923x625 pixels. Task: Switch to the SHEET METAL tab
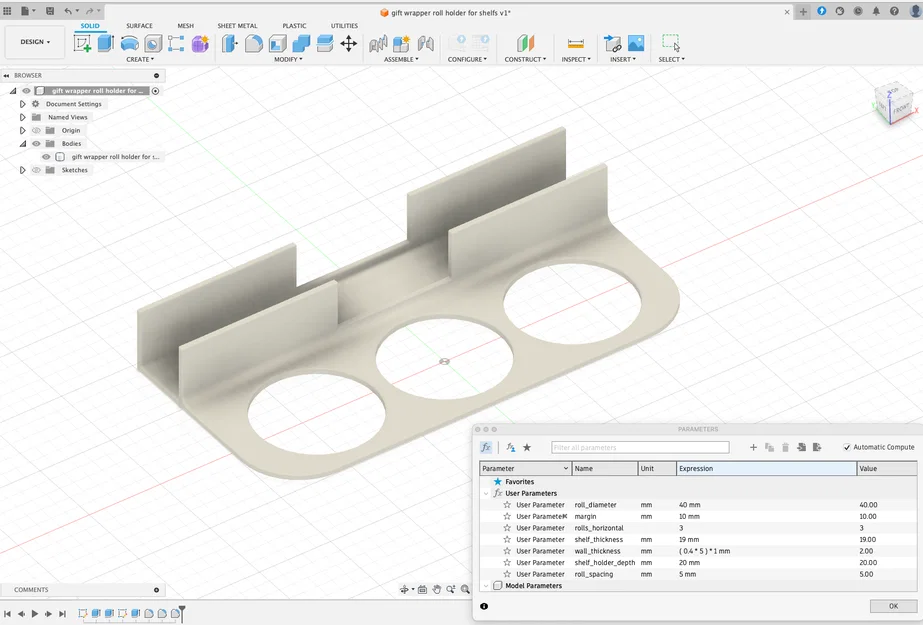click(x=239, y=26)
